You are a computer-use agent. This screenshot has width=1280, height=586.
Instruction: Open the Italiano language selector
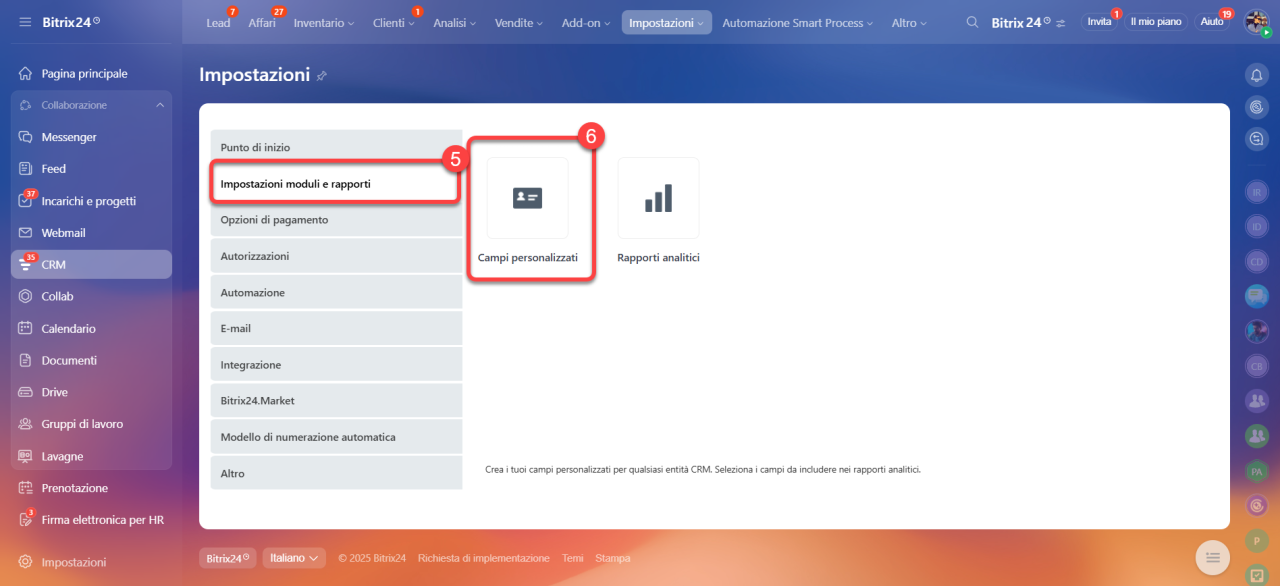(294, 558)
